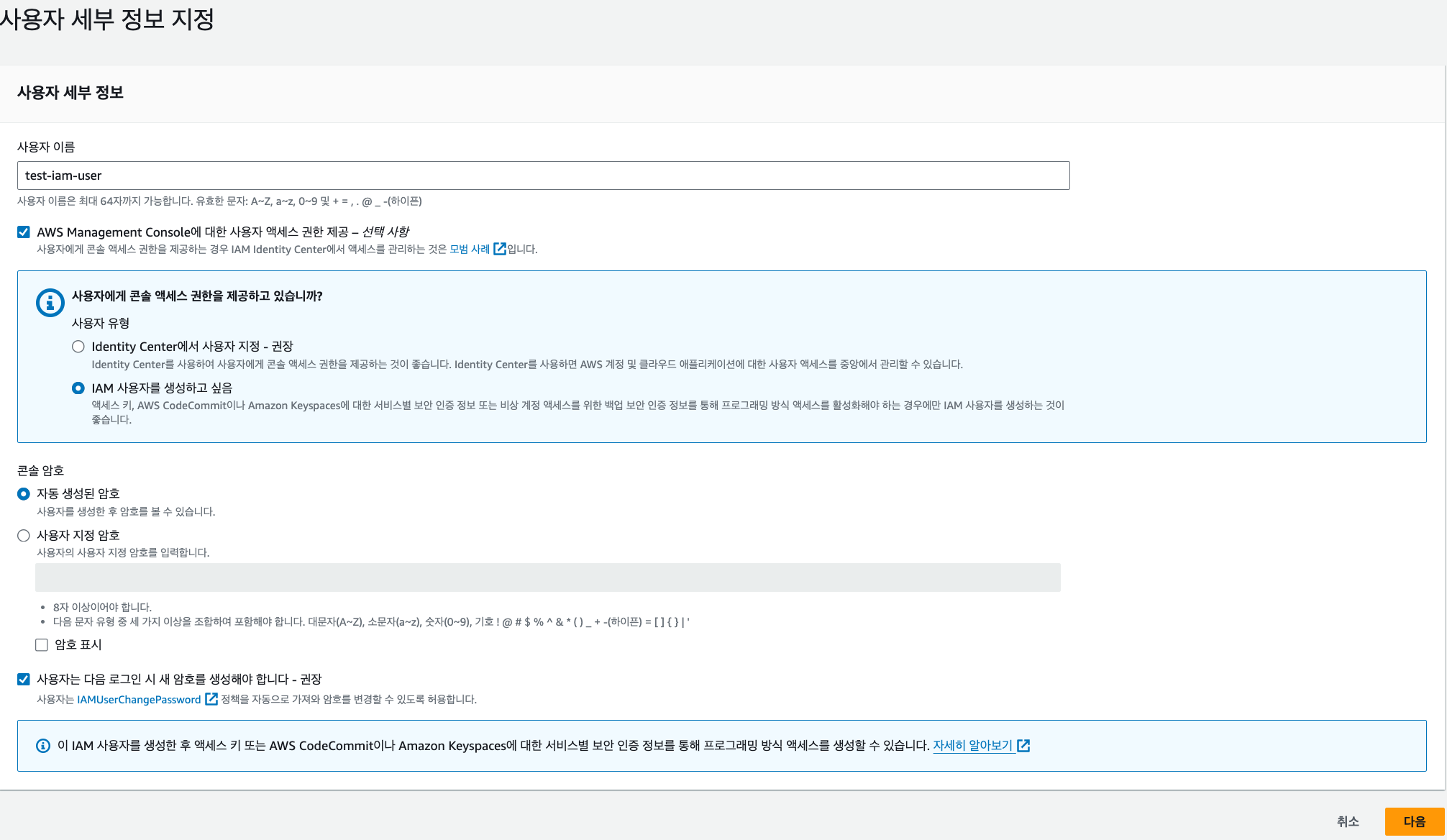Click the info icon in console access box
Image resolution: width=1447 pixels, height=840 pixels.
click(x=50, y=303)
